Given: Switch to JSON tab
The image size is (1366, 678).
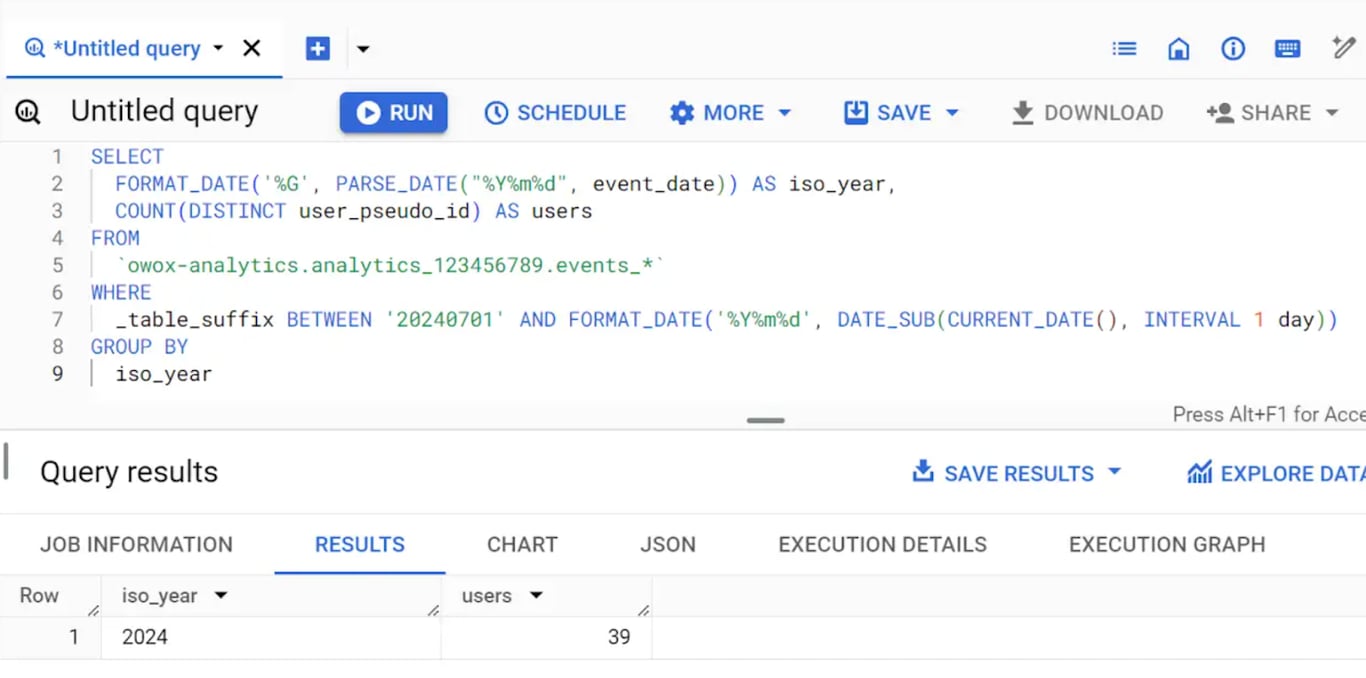Looking at the screenshot, I should (x=668, y=545).
